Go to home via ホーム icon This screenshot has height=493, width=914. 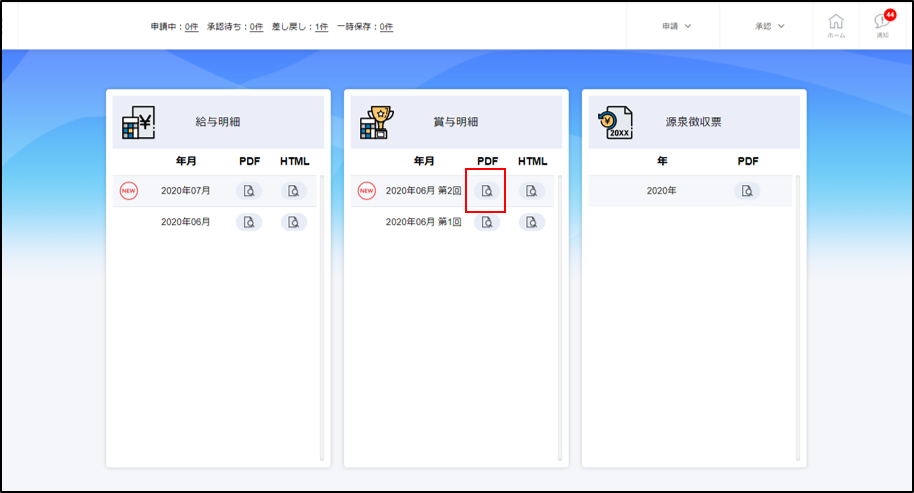(836, 25)
